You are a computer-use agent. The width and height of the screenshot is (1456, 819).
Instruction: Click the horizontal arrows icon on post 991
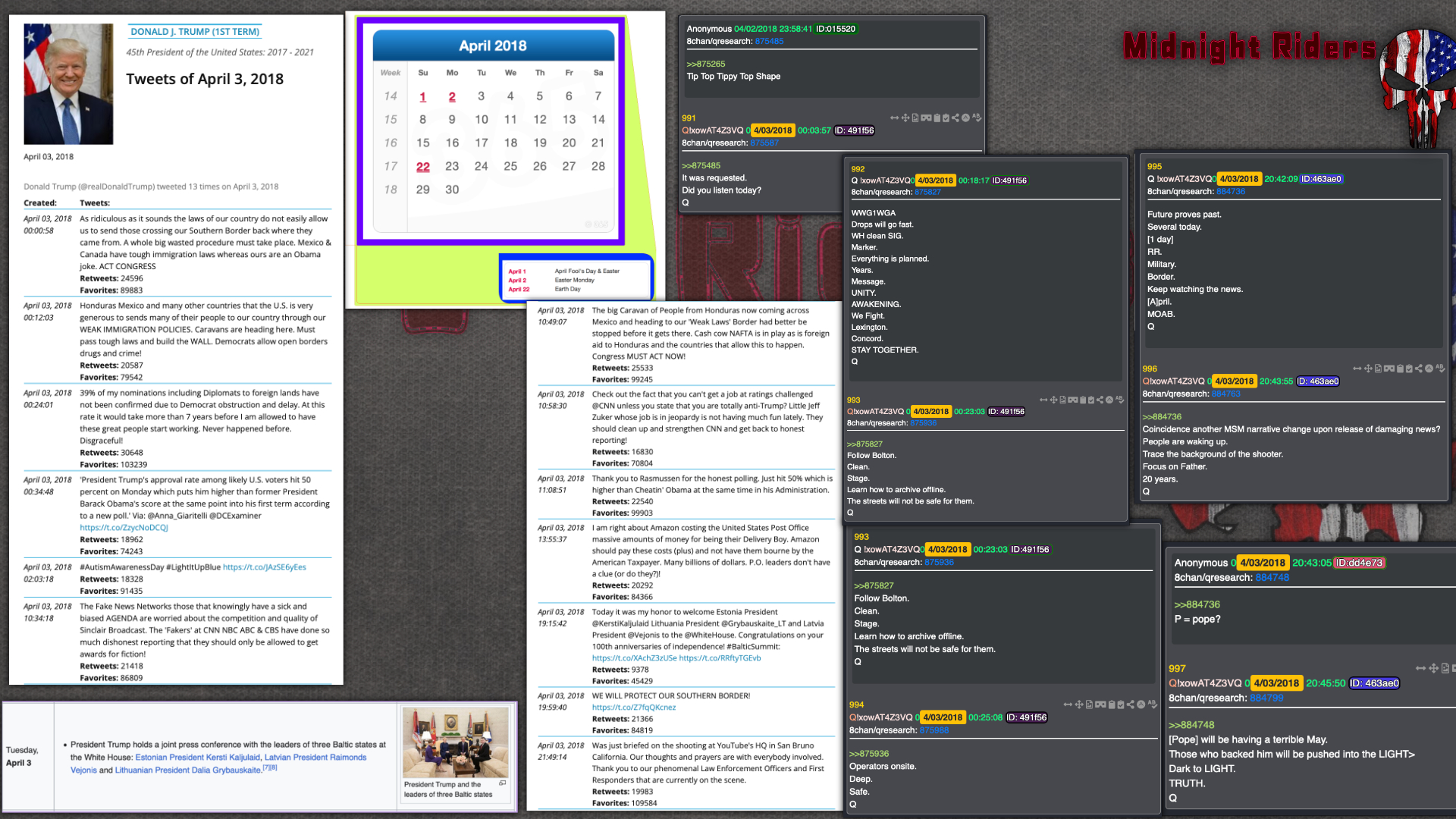tap(895, 118)
